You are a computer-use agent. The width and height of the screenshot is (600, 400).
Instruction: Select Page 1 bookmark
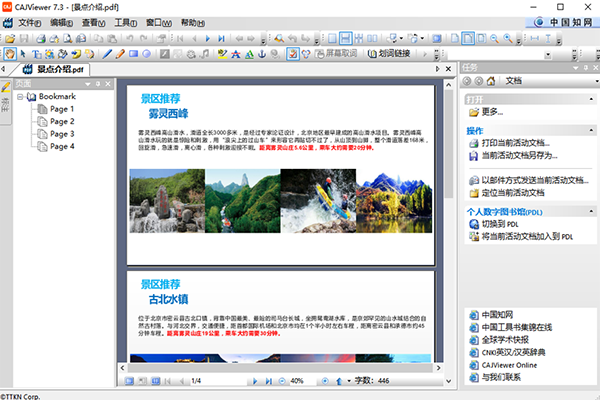(x=62, y=109)
